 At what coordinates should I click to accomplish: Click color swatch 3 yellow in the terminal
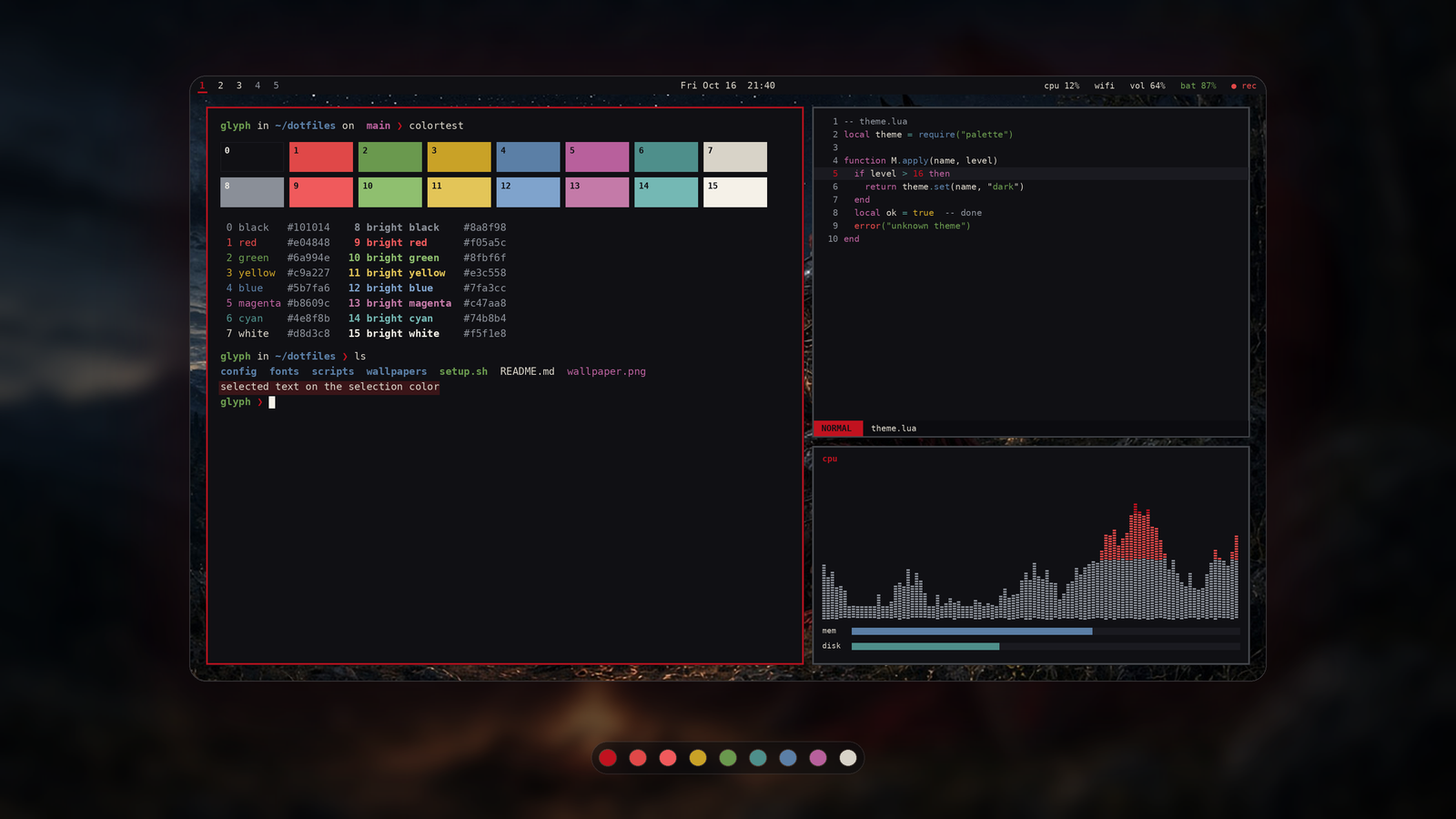[x=460, y=157]
